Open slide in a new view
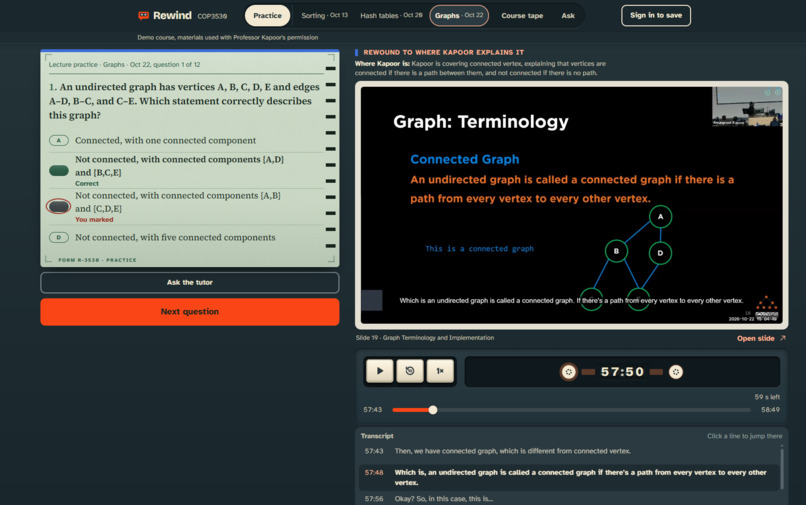This screenshot has width=806, height=505. tap(761, 338)
